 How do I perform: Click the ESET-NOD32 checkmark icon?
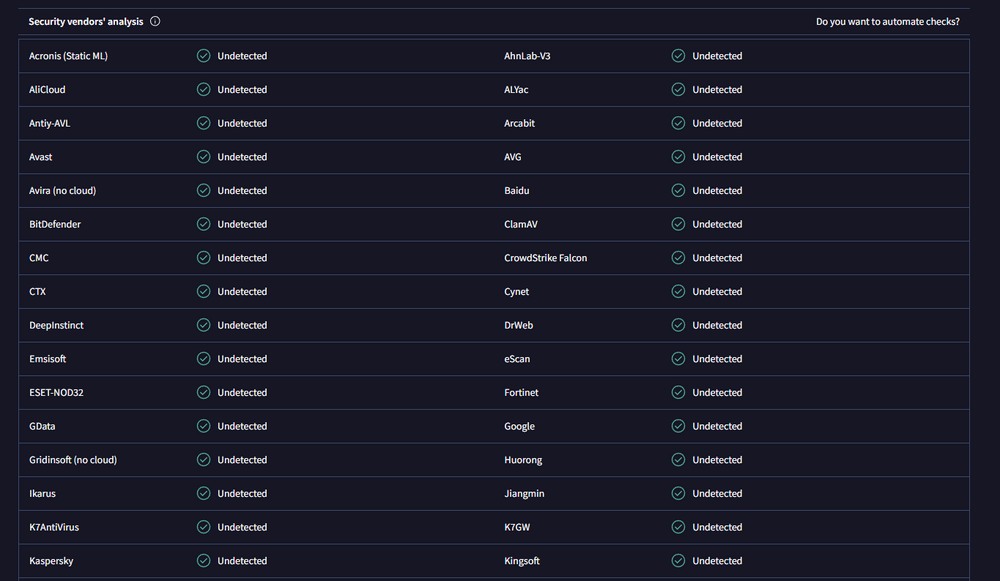click(204, 393)
